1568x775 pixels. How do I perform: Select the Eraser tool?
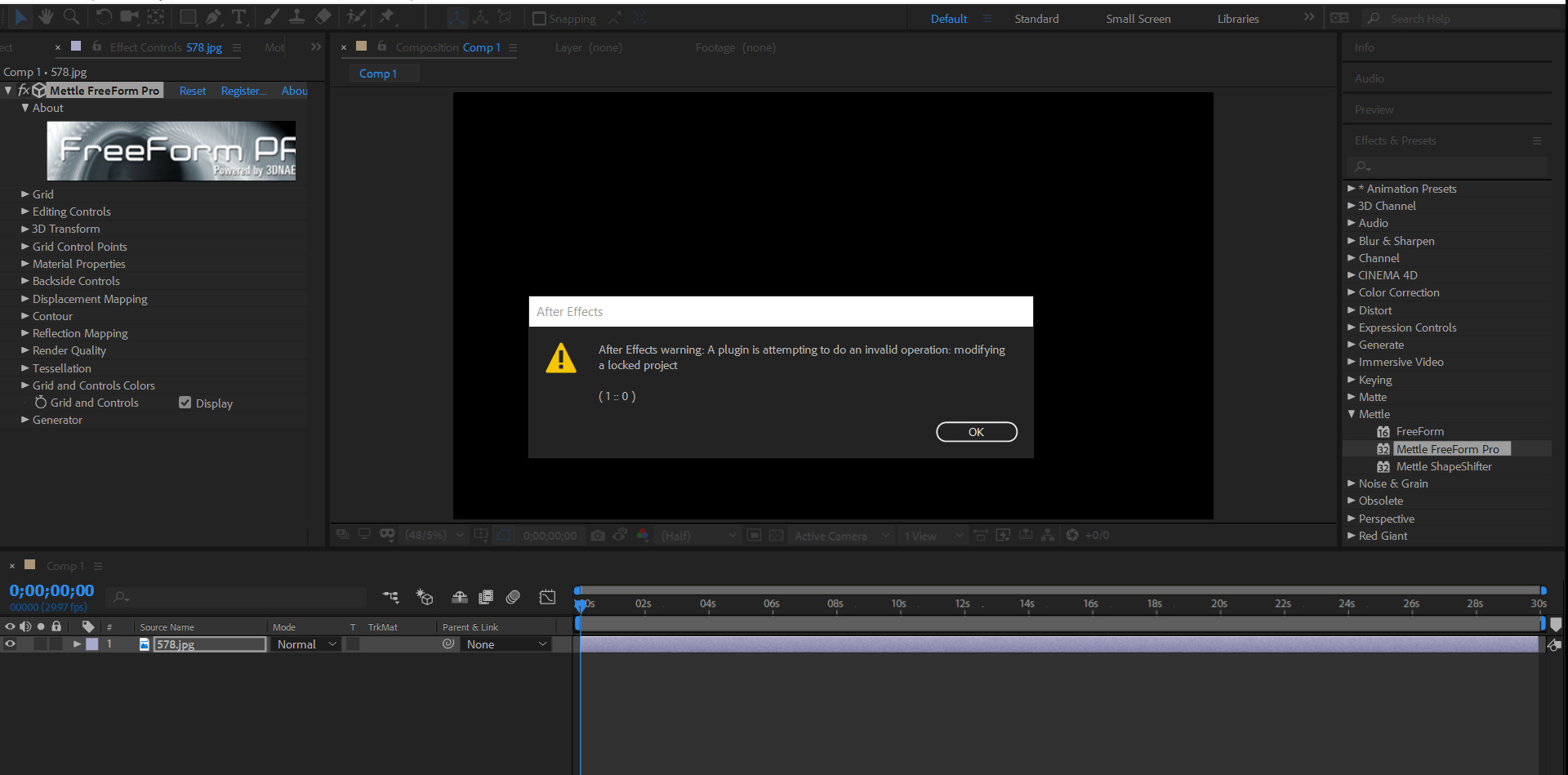click(x=323, y=16)
